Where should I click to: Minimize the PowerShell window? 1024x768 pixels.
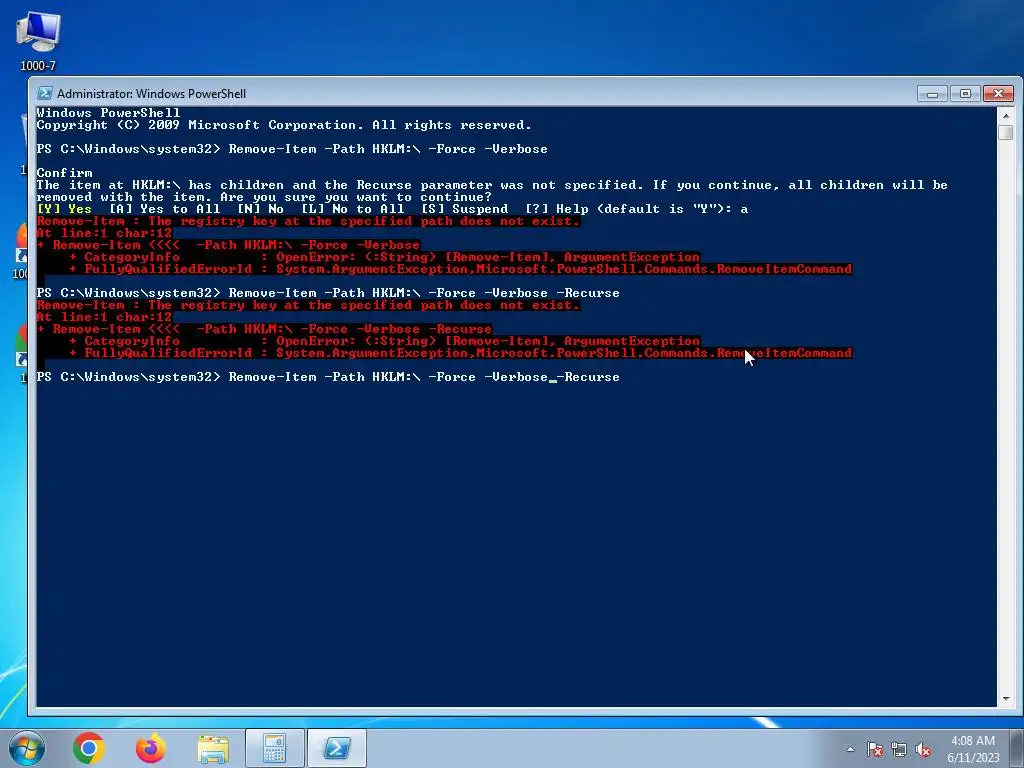[932, 94]
